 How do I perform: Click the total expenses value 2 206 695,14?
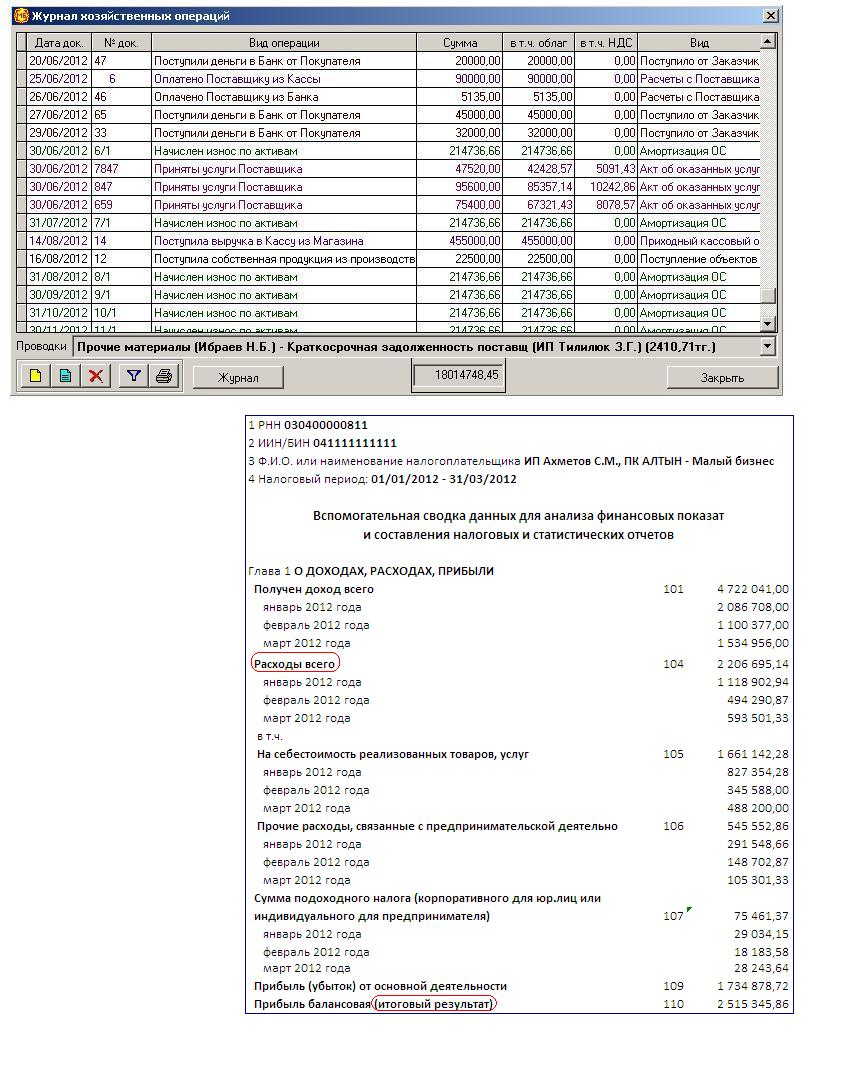coord(753,664)
